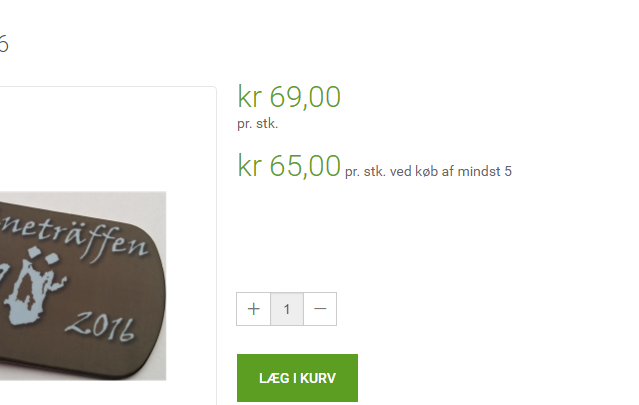The height and width of the screenshot is (405, 639).
Task: Click the 'ved køb af mindst 5' text
Action: 451,172
